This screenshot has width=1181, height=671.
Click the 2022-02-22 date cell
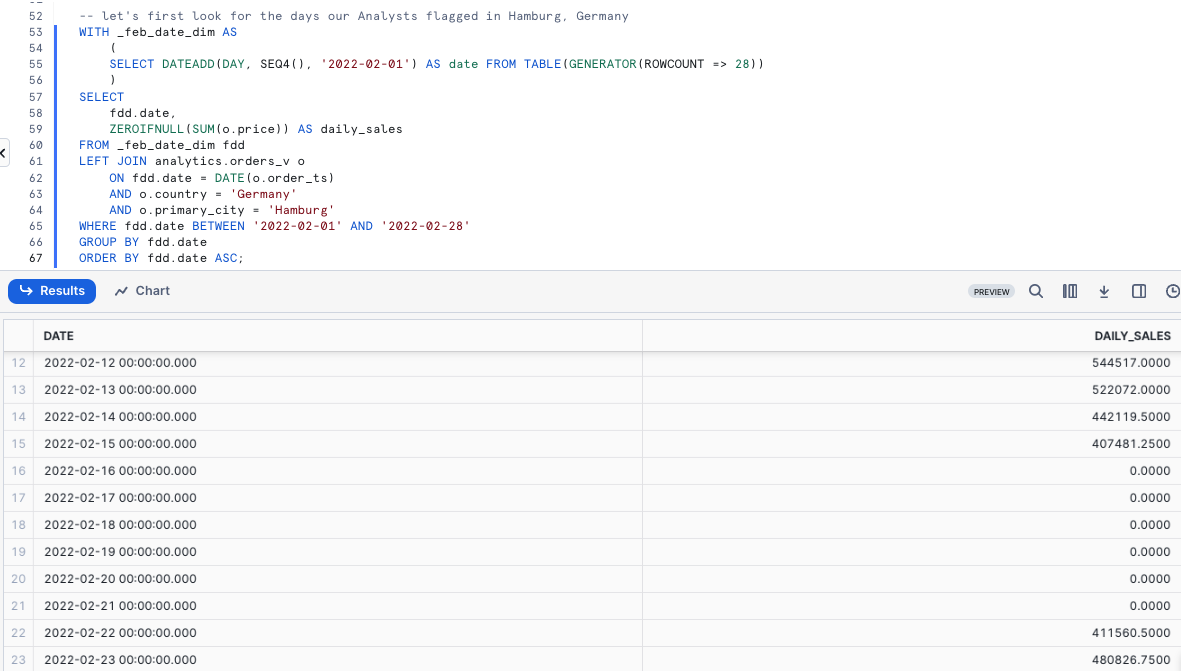coord(120,633)
